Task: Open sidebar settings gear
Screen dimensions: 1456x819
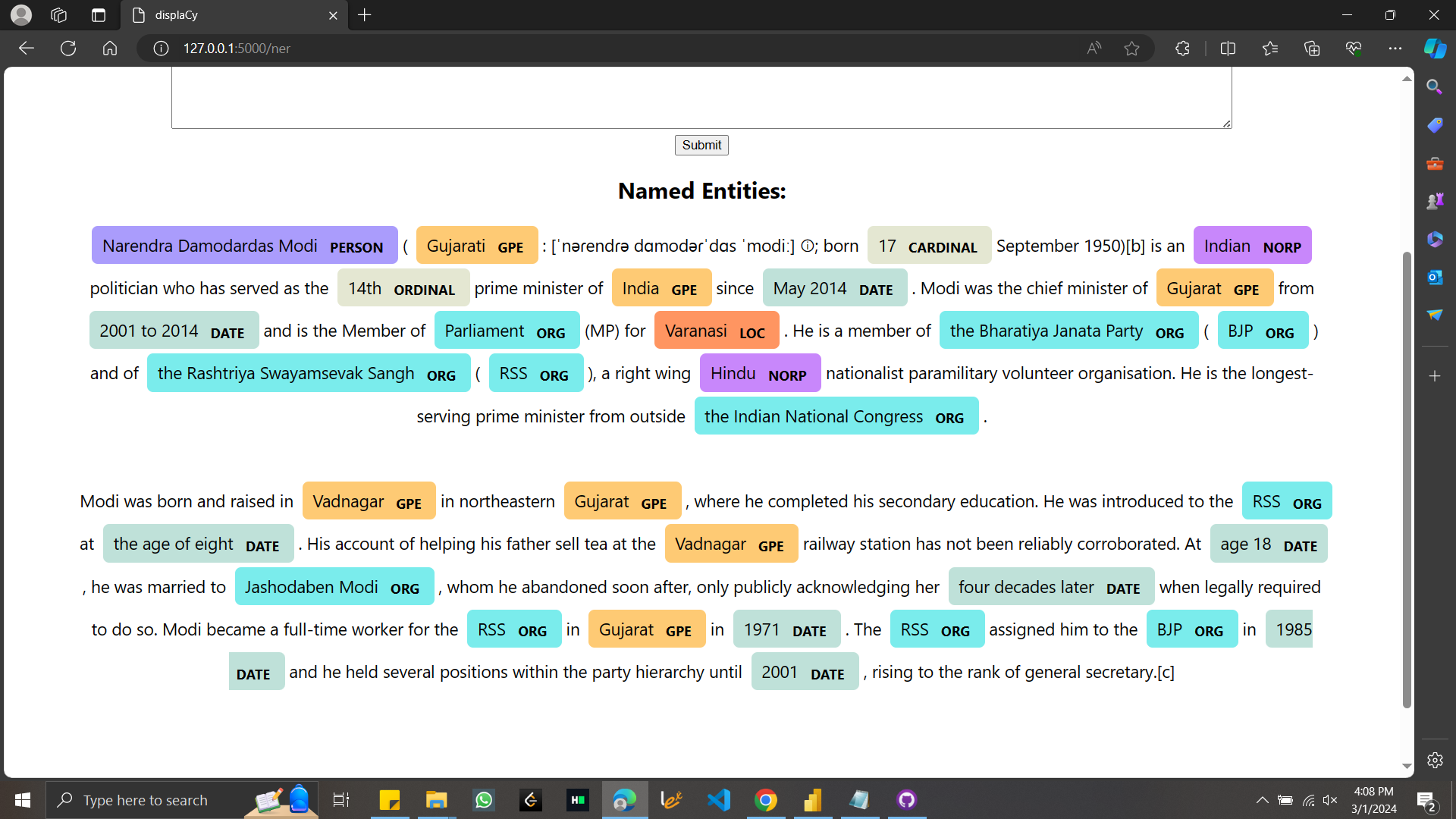Action: [1434, 760]
